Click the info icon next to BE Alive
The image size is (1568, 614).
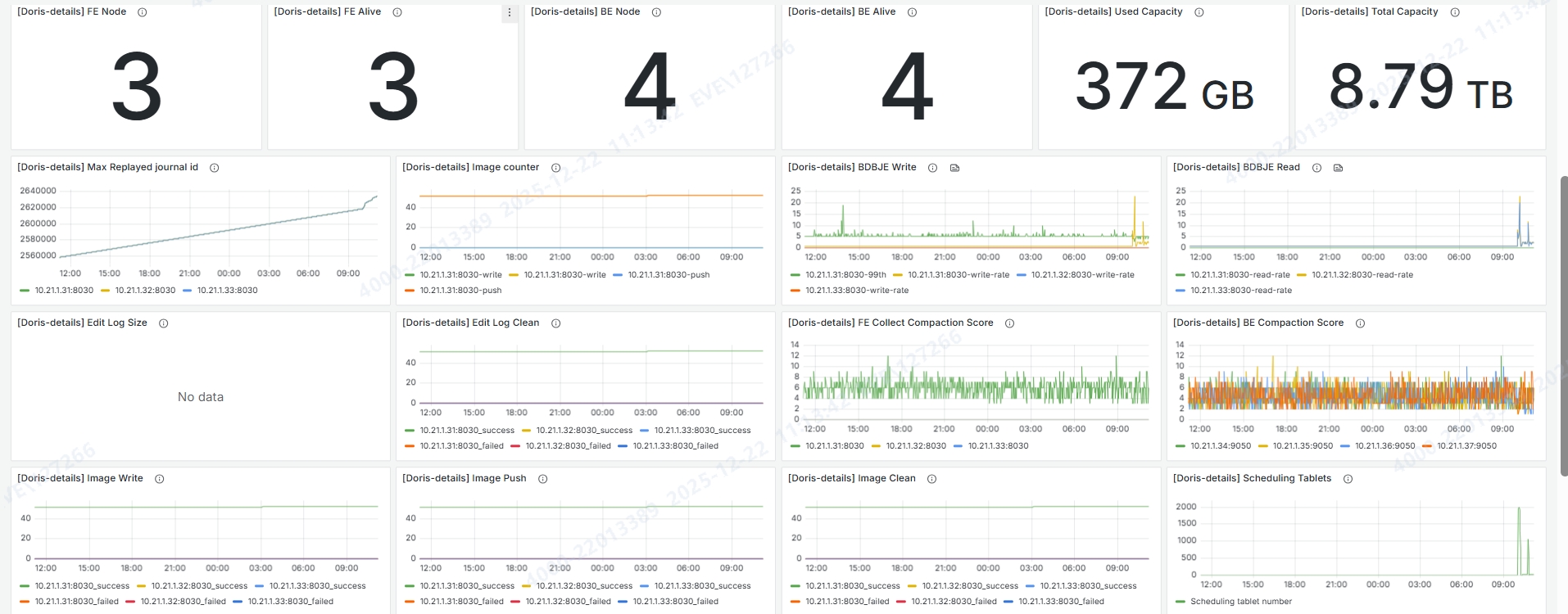click(x=912, y=12)
